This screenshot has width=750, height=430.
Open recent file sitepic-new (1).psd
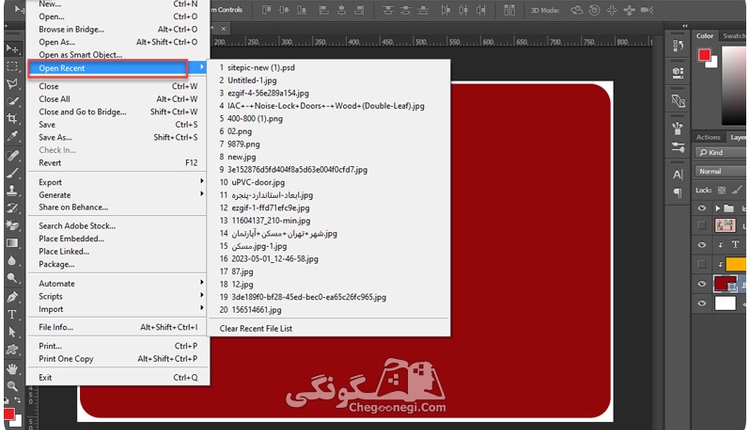[329, 67]
